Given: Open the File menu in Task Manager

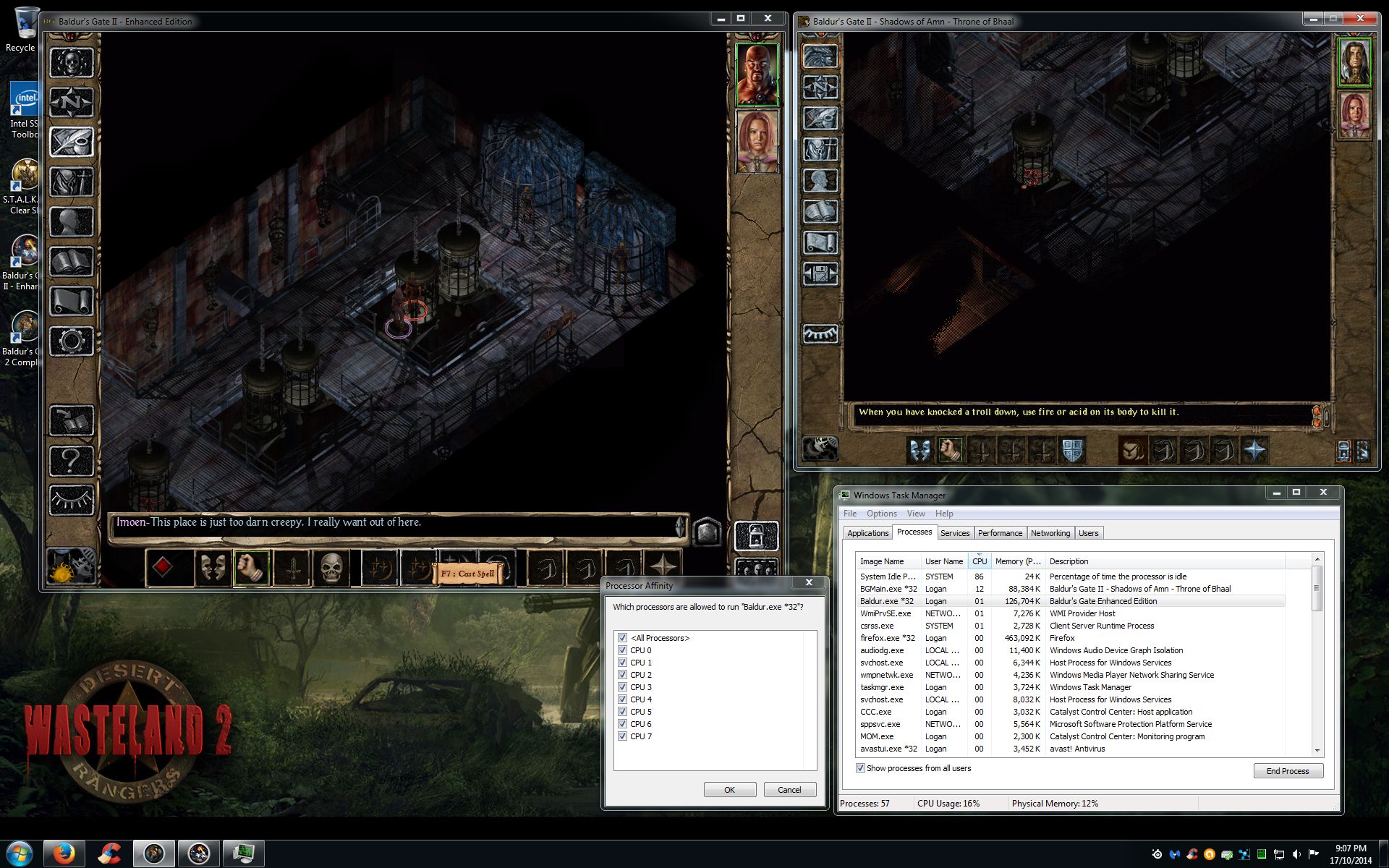Looking at the screenshot, I should (x=850, y=514).
